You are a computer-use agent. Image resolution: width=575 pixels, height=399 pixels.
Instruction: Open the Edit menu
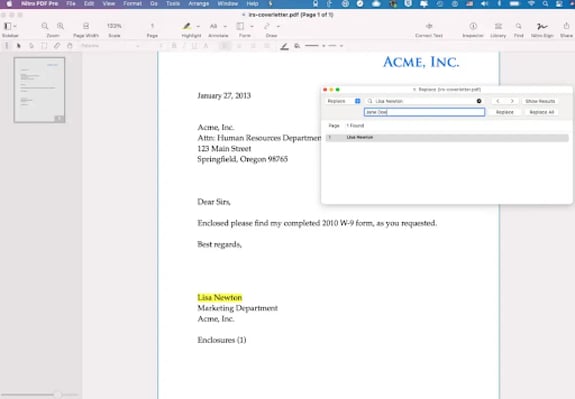89,4
